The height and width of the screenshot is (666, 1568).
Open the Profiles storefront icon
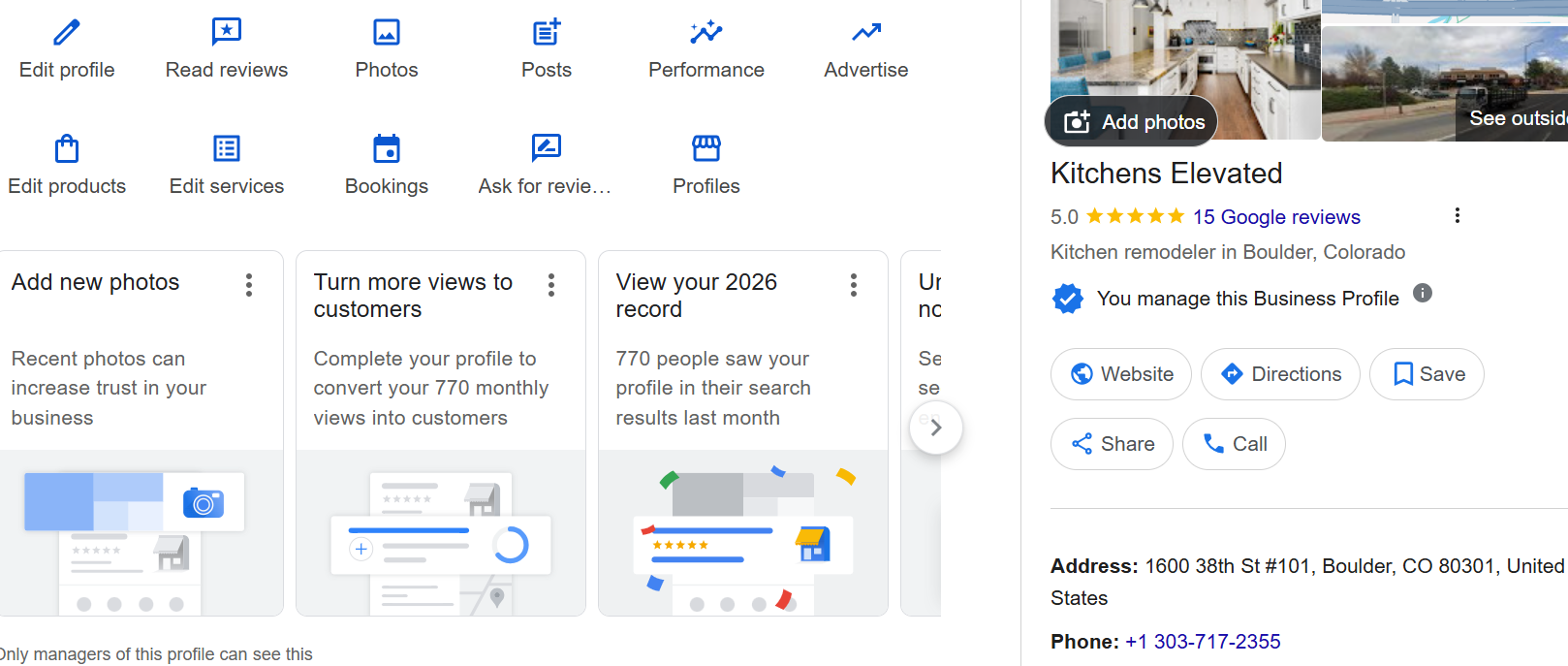[x=706, y=148]
